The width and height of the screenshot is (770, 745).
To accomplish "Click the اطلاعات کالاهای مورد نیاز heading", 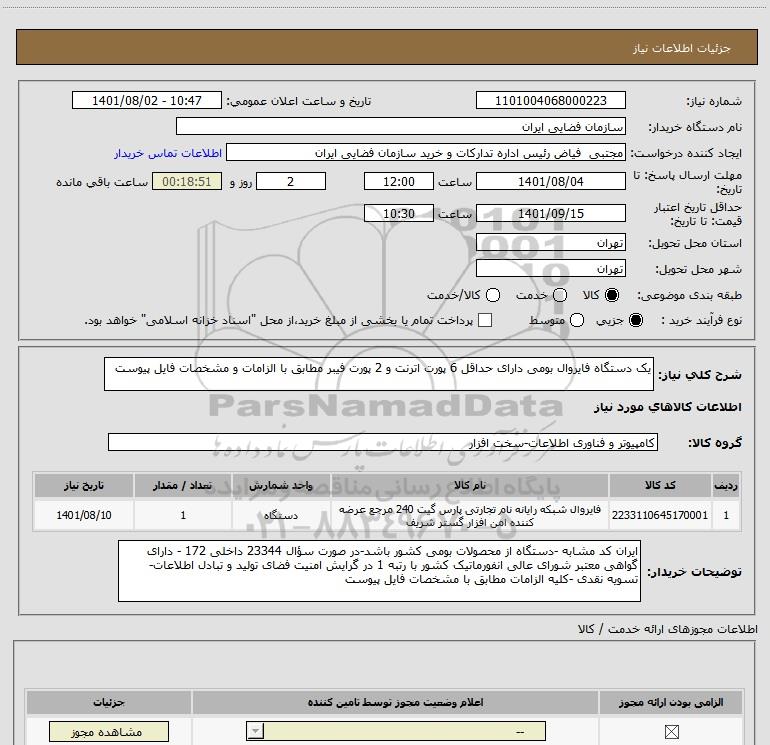I will click(668, 407).
